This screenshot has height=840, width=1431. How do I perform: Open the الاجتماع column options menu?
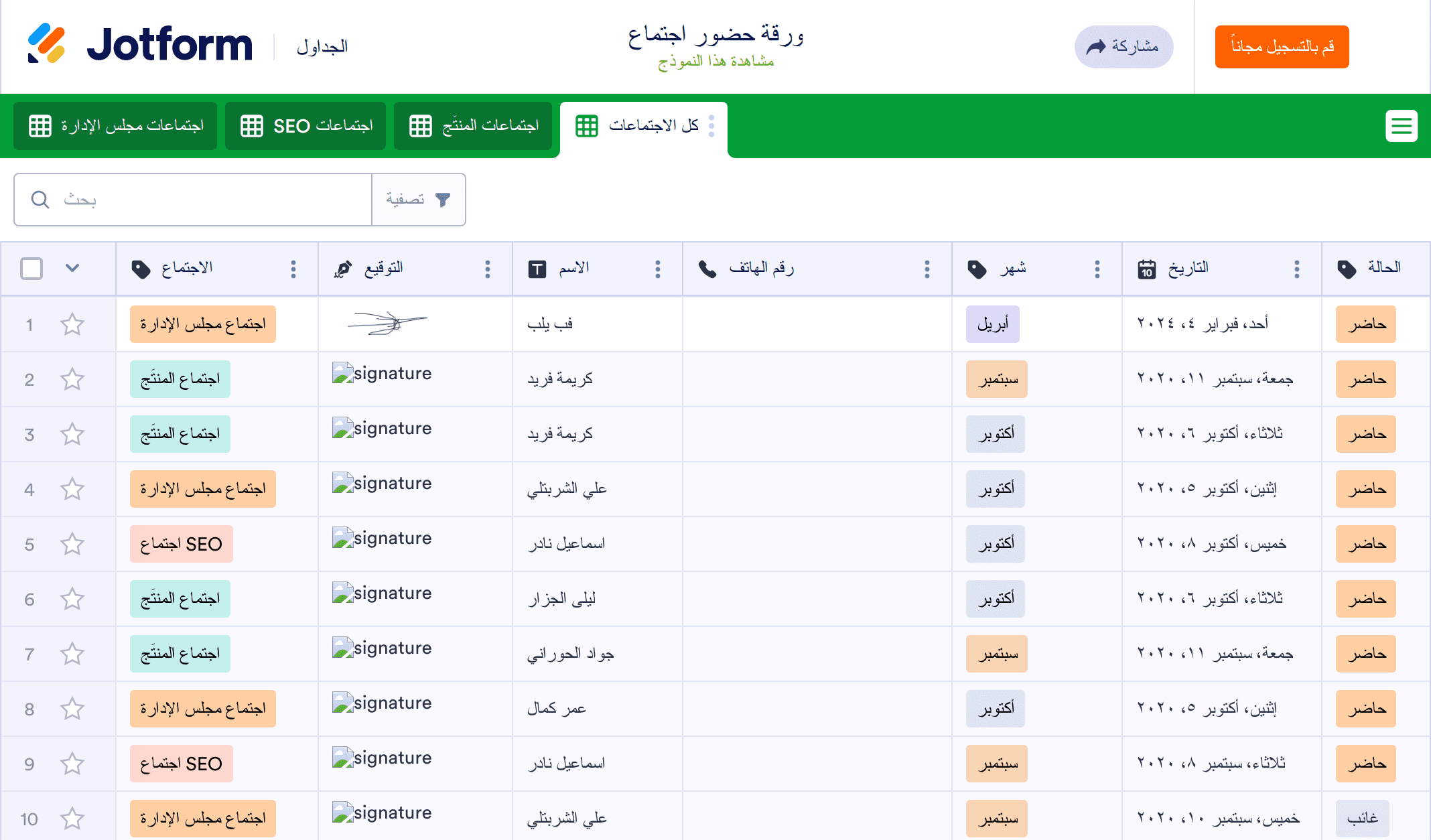[x=293, y=269]
